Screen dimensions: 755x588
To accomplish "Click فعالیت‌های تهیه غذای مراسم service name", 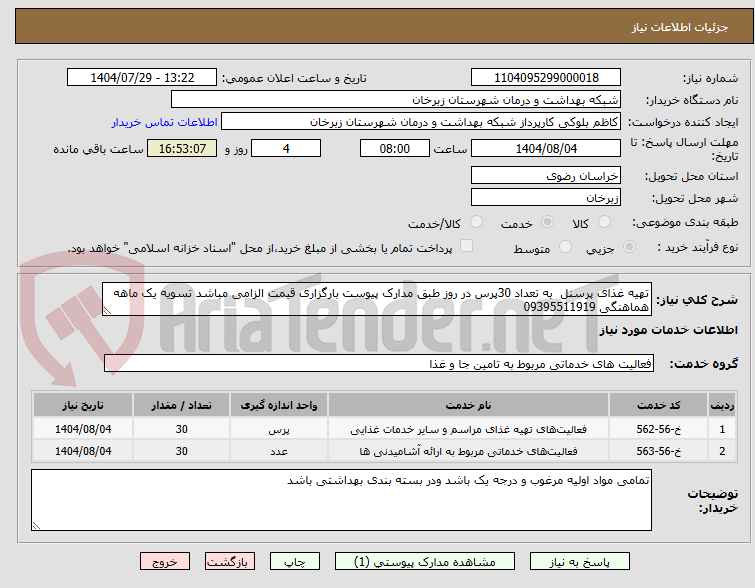I will (x=469, y=429).
